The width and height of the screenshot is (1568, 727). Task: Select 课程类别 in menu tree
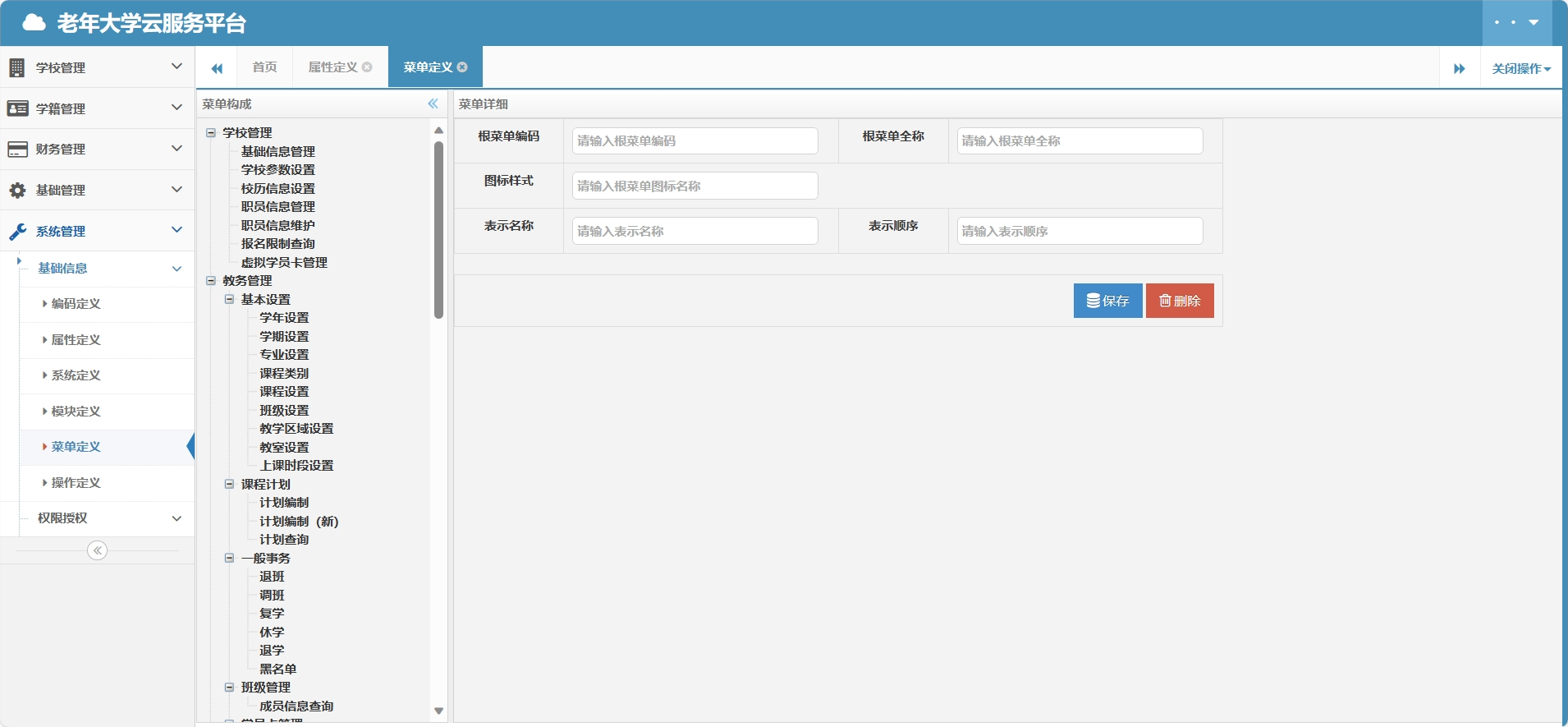click(x=284, y=373)
